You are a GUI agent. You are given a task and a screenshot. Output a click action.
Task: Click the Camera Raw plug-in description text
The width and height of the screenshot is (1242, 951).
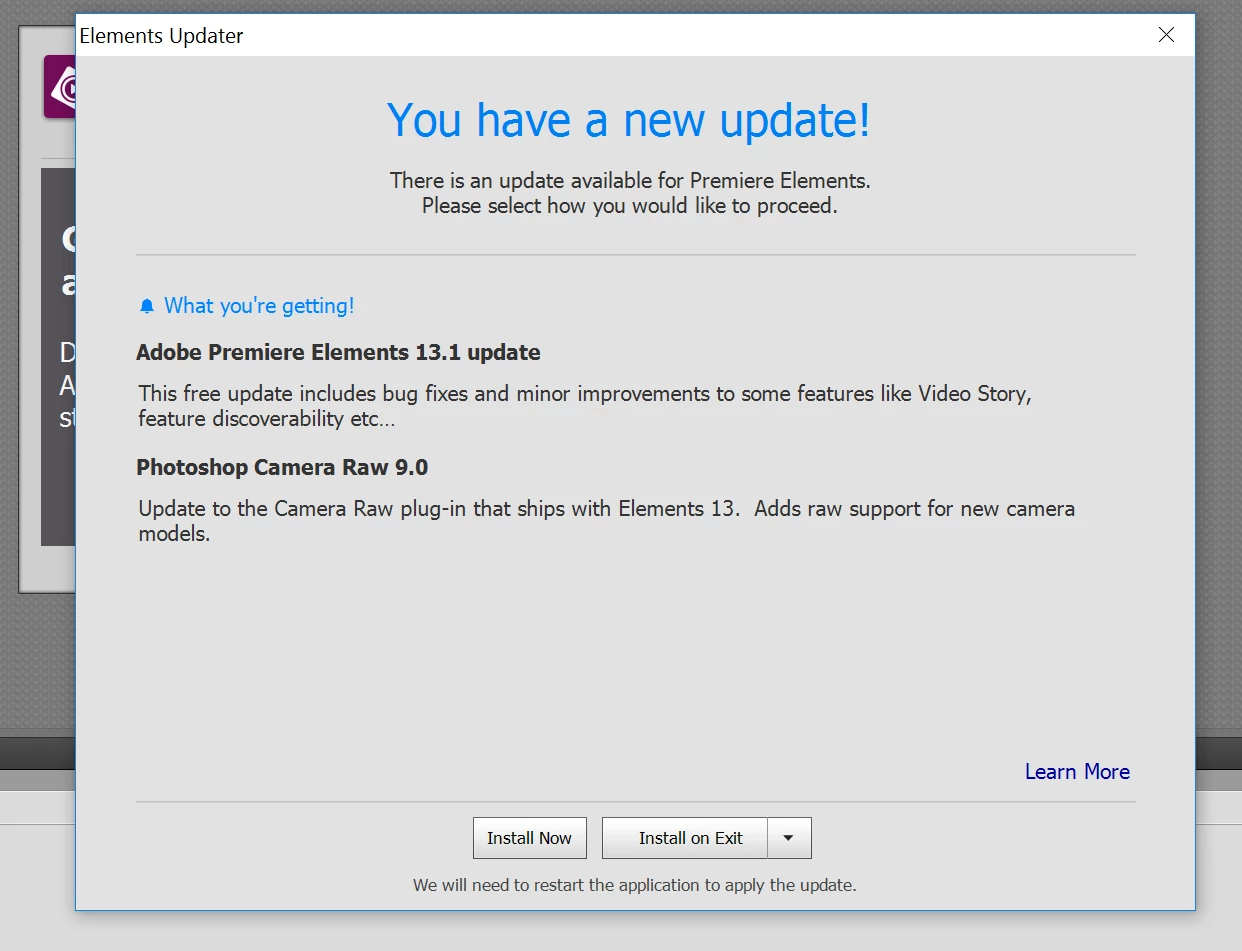(x=607, y=521)
